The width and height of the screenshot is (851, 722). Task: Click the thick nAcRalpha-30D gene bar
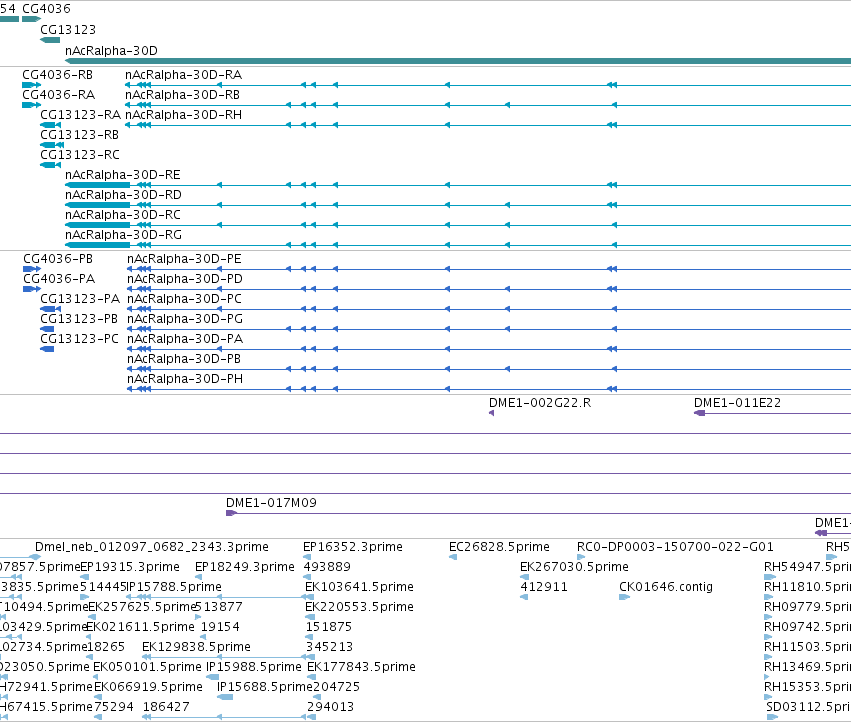coord(458,61)
